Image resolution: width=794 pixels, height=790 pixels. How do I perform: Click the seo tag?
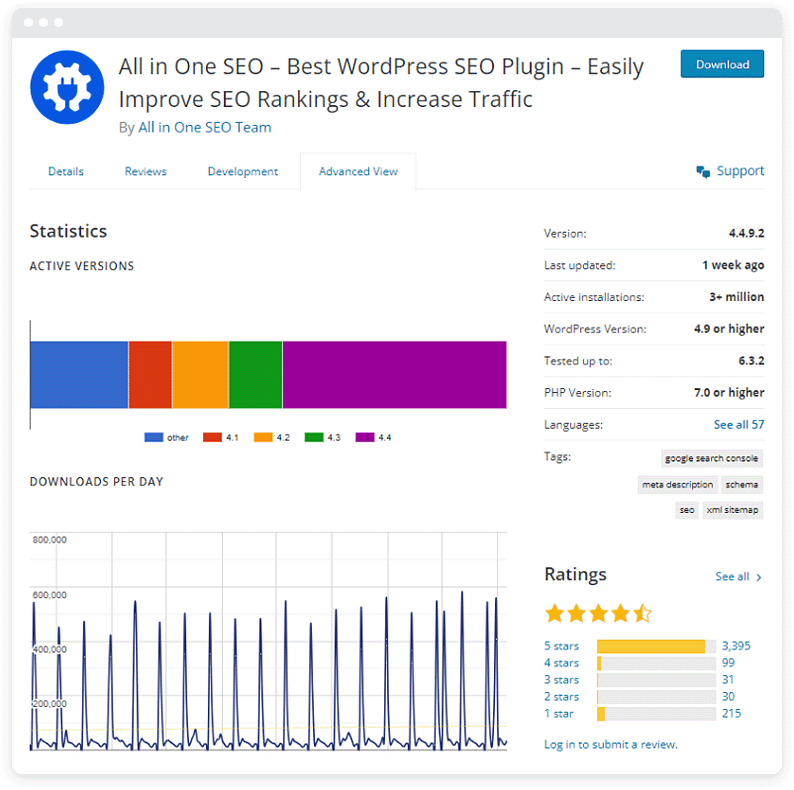687,510
